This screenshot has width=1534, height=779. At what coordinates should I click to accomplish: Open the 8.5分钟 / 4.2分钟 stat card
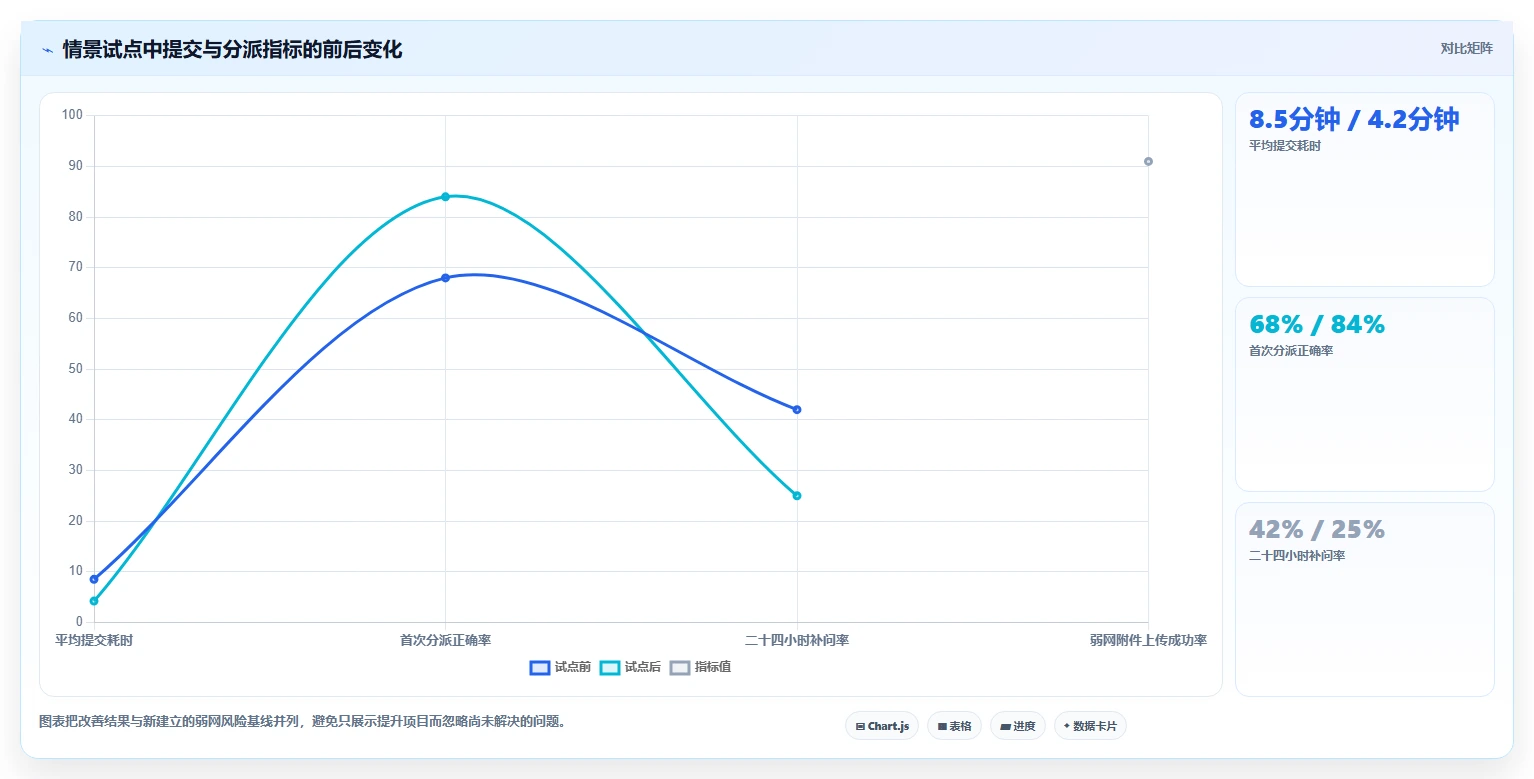pyautogui.click(x=1365, y=190)
